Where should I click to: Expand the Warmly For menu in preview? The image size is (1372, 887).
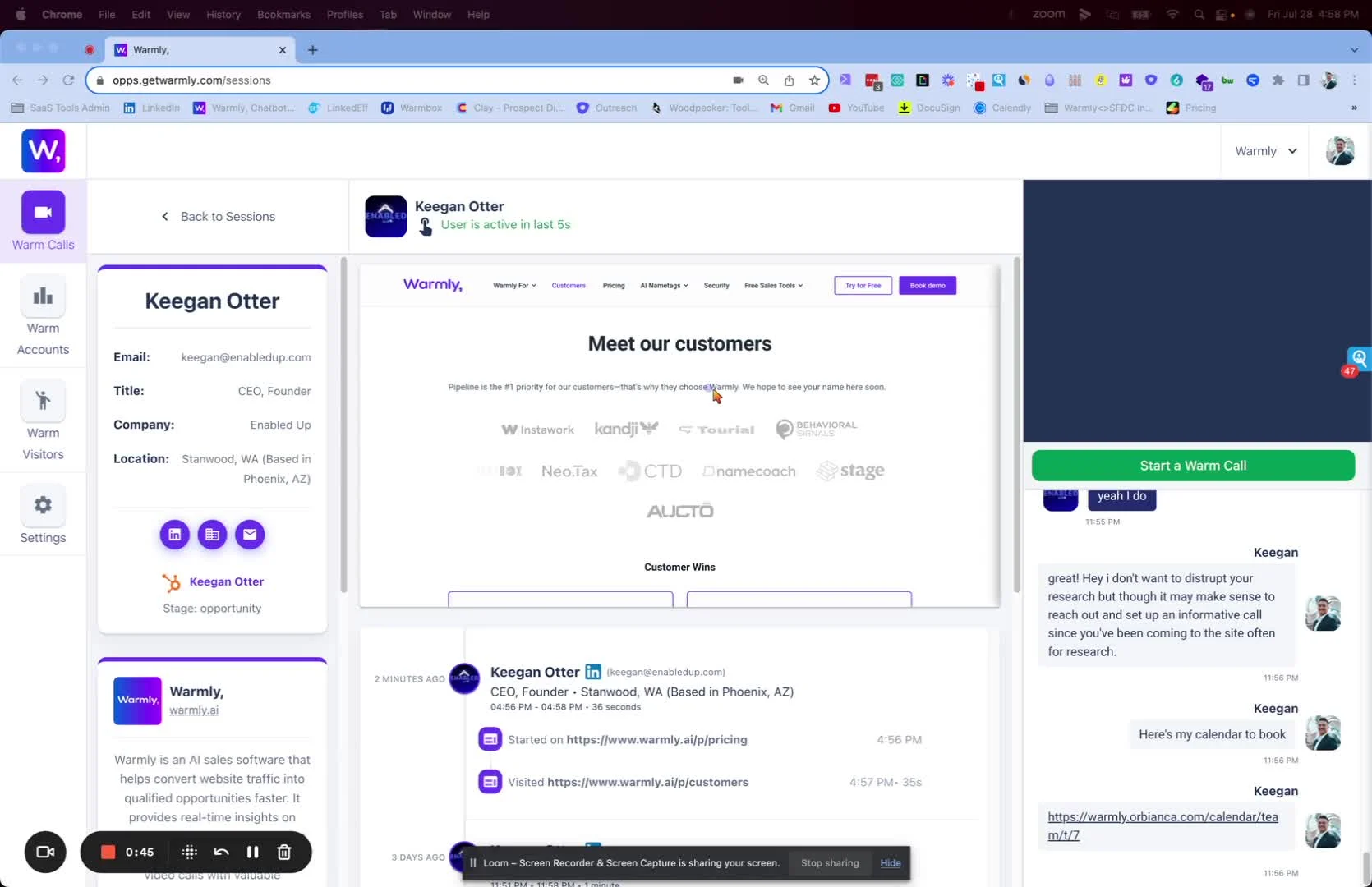click(x=514, y=286)
